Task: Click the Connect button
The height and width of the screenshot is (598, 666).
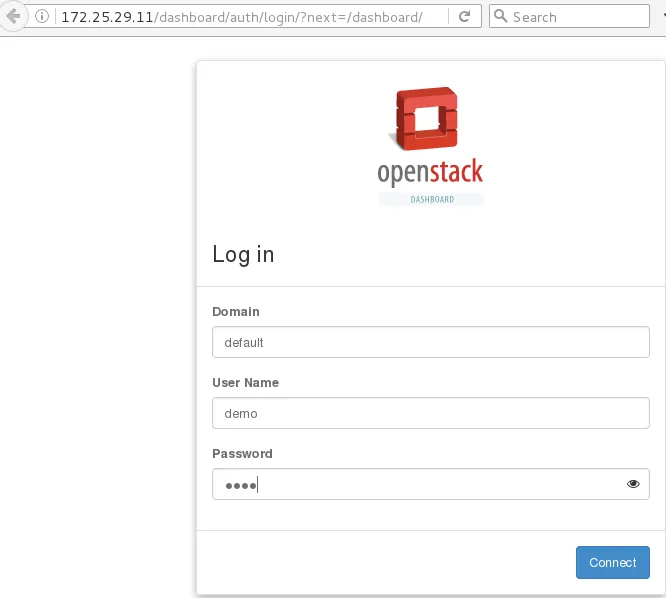Action: (x=612, y=562)
